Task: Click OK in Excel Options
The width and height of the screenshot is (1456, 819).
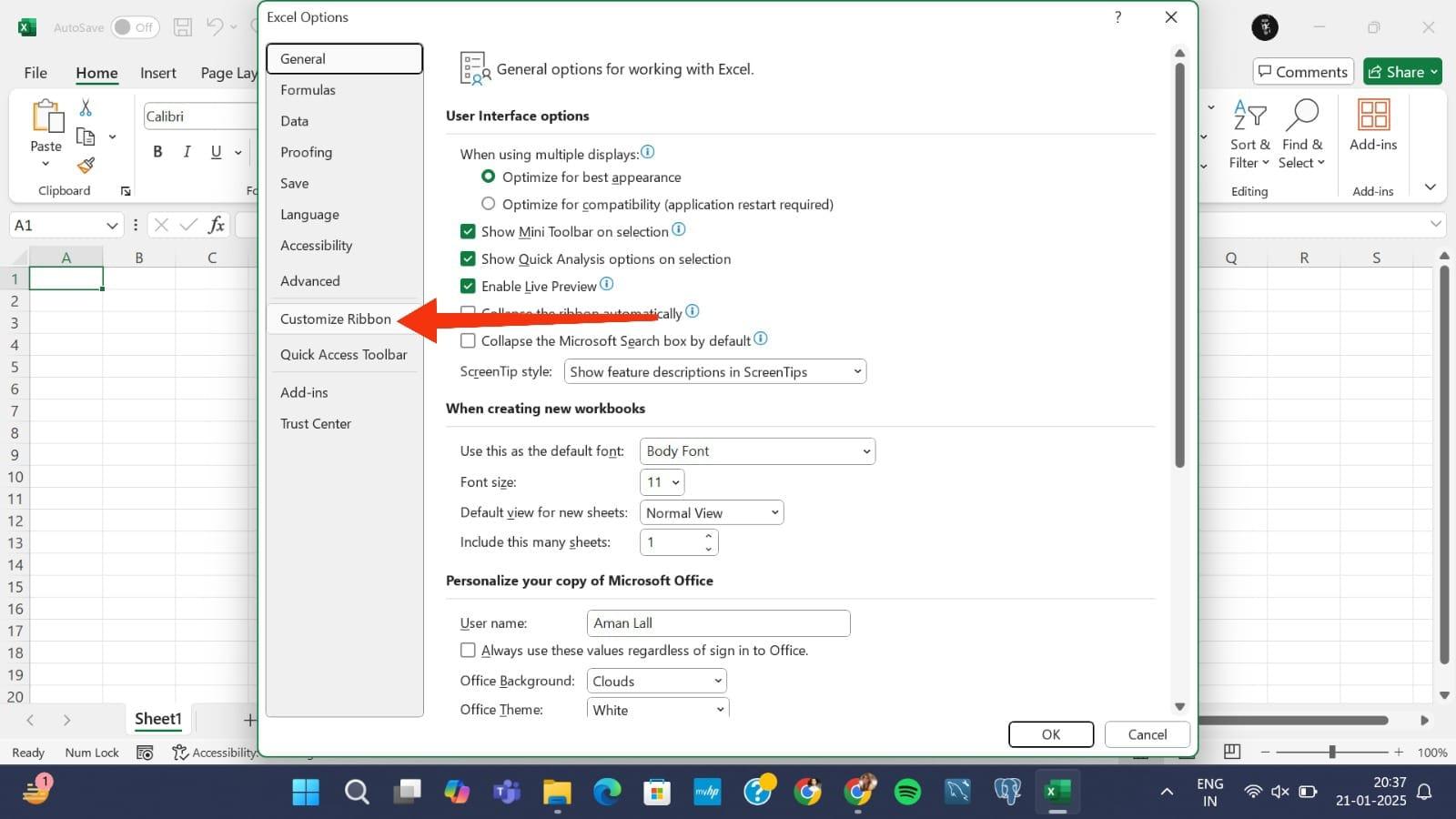Action: pos(1051,734)
